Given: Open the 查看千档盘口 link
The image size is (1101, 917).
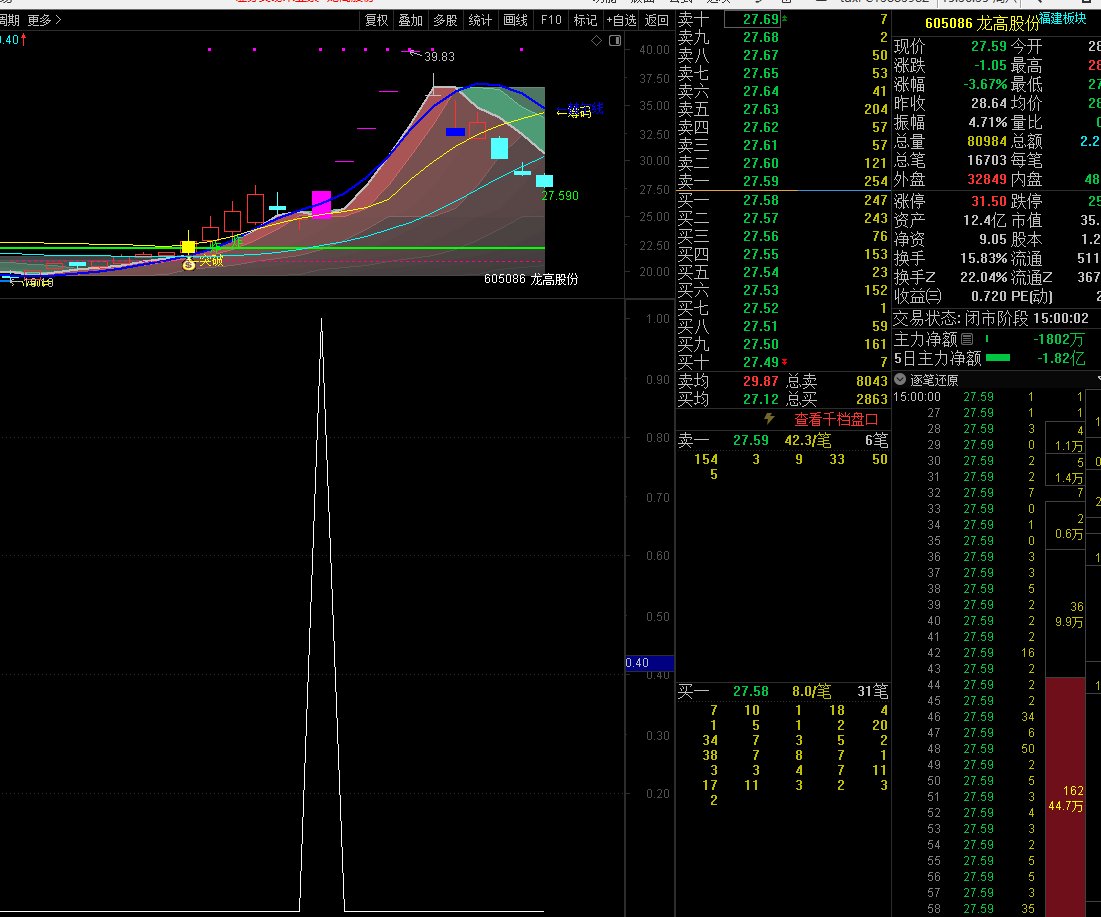Looking at the screenshot, I should click(836, 419).
